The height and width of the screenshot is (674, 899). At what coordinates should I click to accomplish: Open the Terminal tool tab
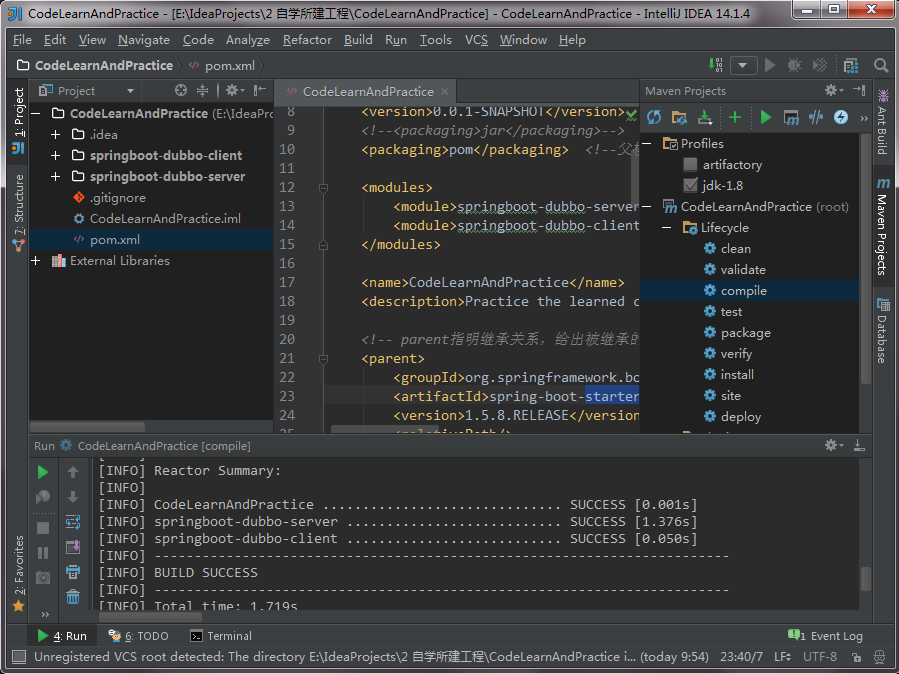(x=221, y=636)
